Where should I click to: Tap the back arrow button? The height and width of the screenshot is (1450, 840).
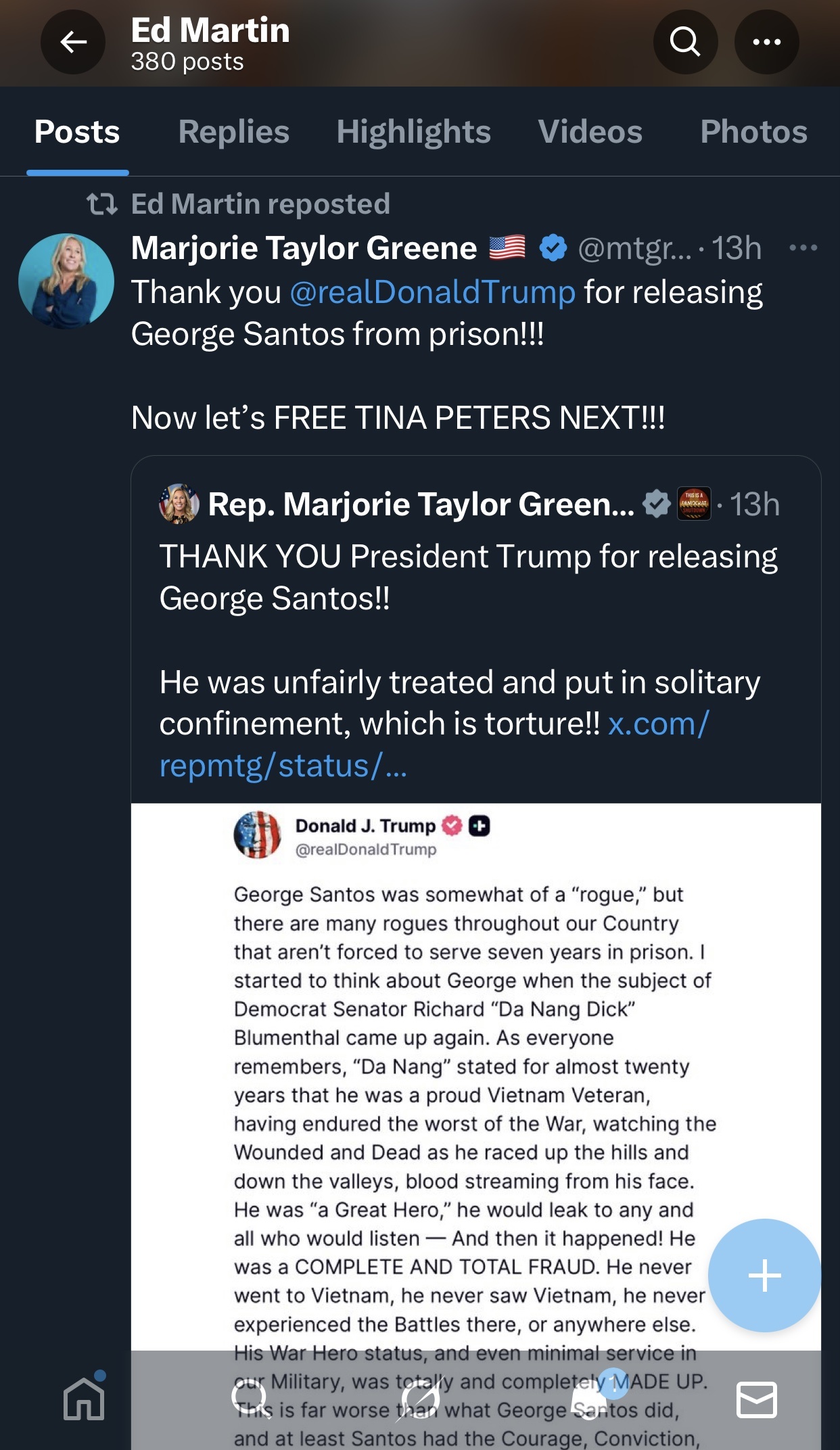(73, 42)
